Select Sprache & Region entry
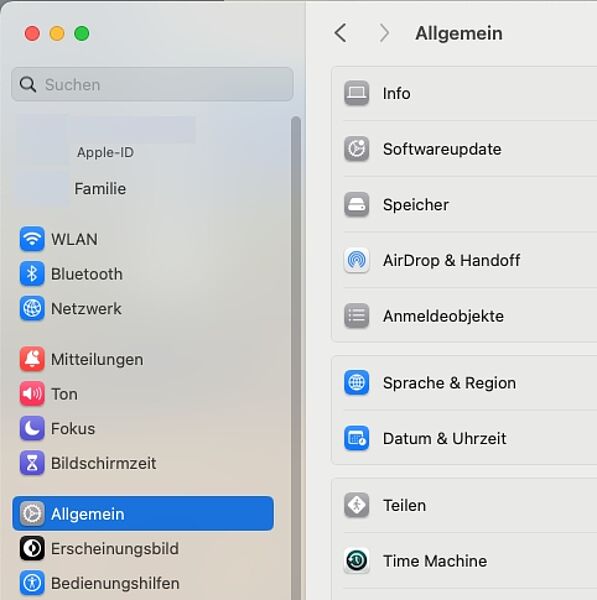The image size is (597, 600). pyautogui.click(x=464, y=383)
